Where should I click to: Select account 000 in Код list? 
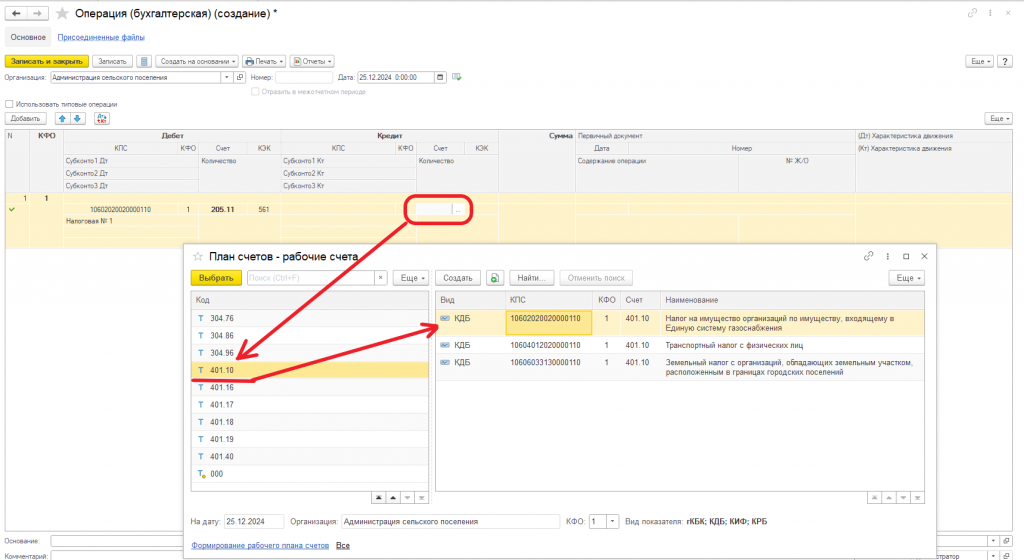pos(310,474)
